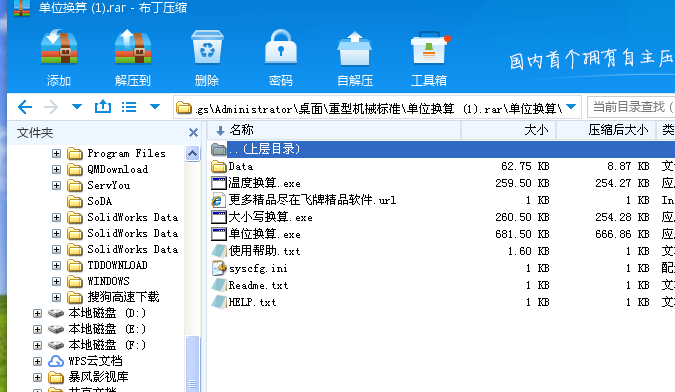Image resolution: width=675 pixels, height=392 pixels.
Task: Click the 自解压 (Self-extract) icon
Action: click(354, 48)
